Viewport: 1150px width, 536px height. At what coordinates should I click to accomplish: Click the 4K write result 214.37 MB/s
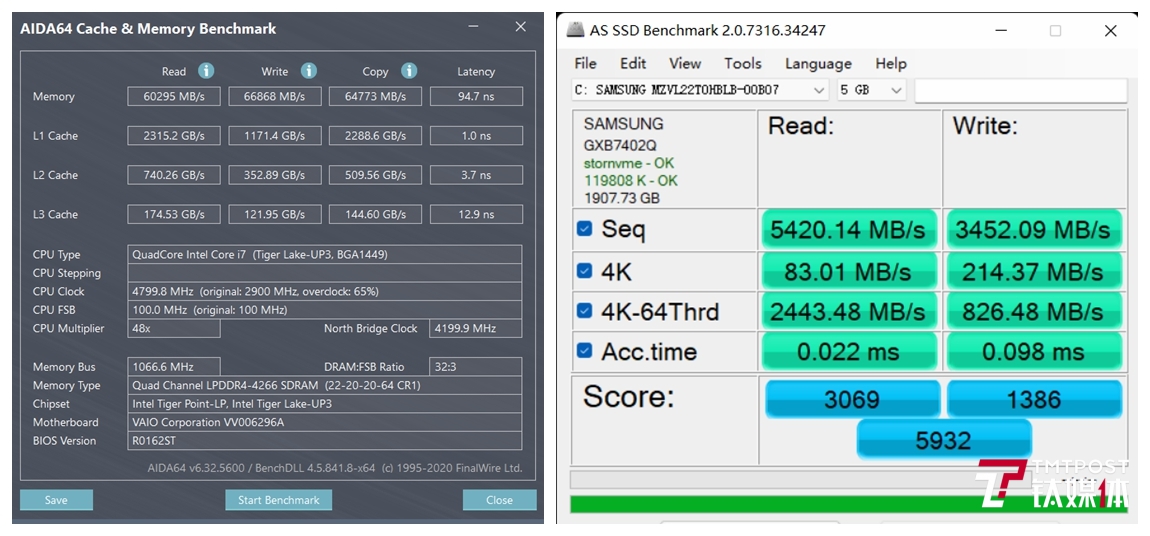click(x=1034, y=272)
